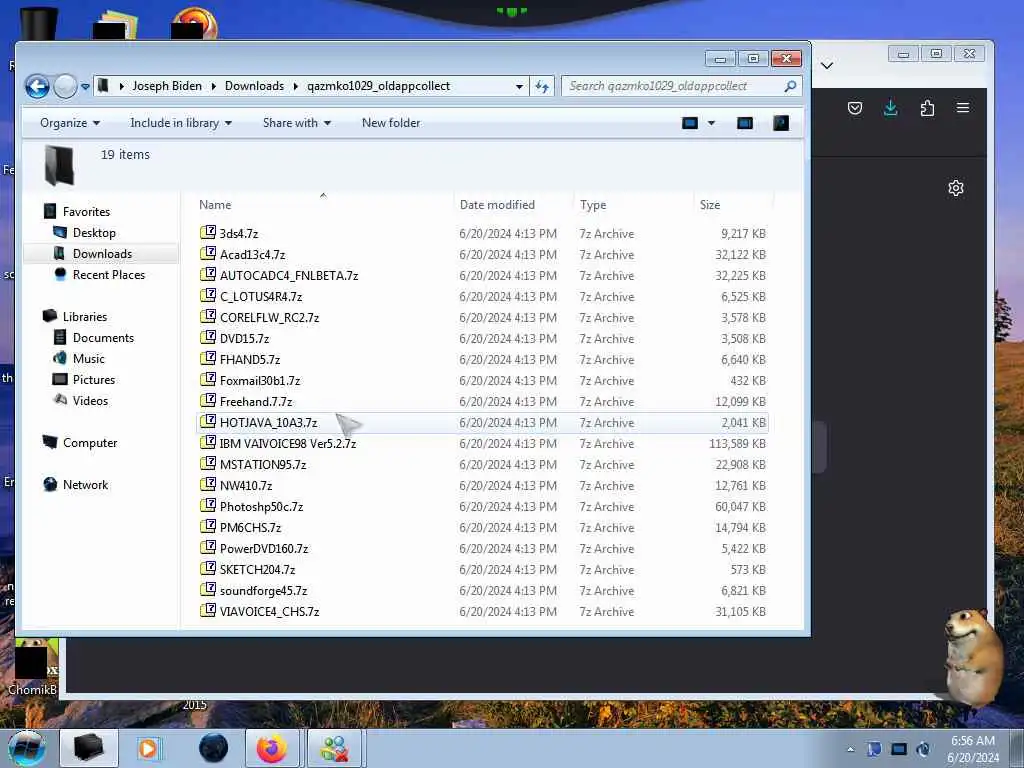Click the settings gear in Firefox page
Image resolution: width=1024 pixels, height=768 pixels.
click(956, 188)
